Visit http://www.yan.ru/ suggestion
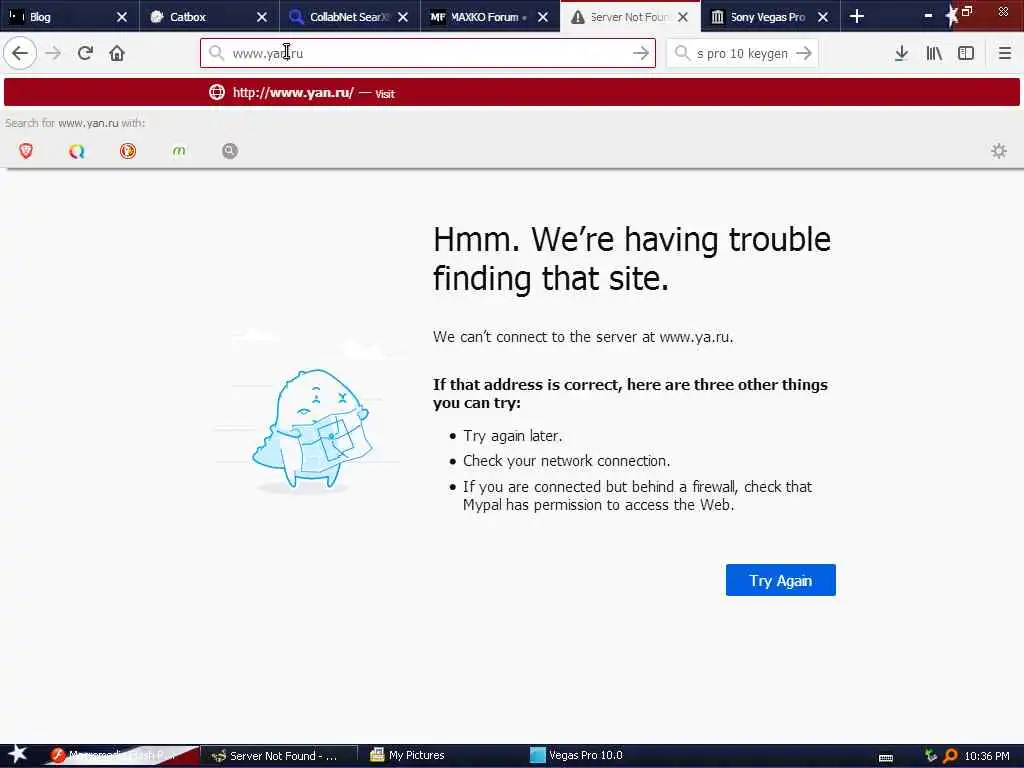This screenshot has height=768, width=1024. (x=511, y=92)
